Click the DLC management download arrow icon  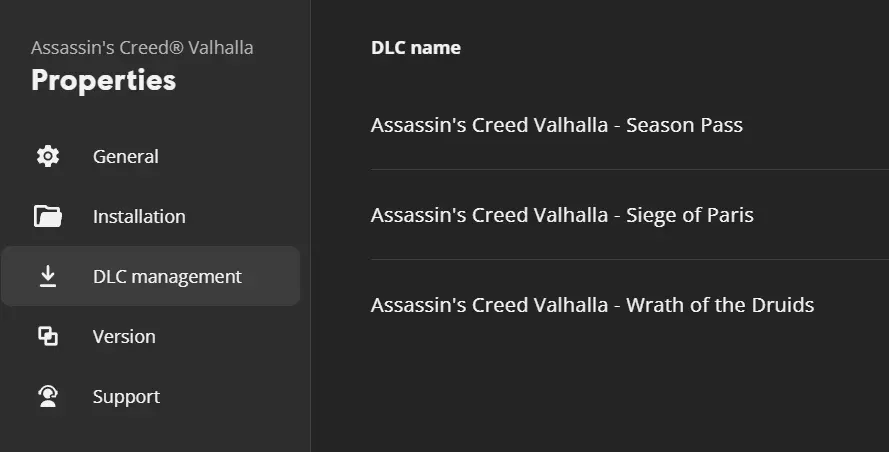click(x=48, y=276)
